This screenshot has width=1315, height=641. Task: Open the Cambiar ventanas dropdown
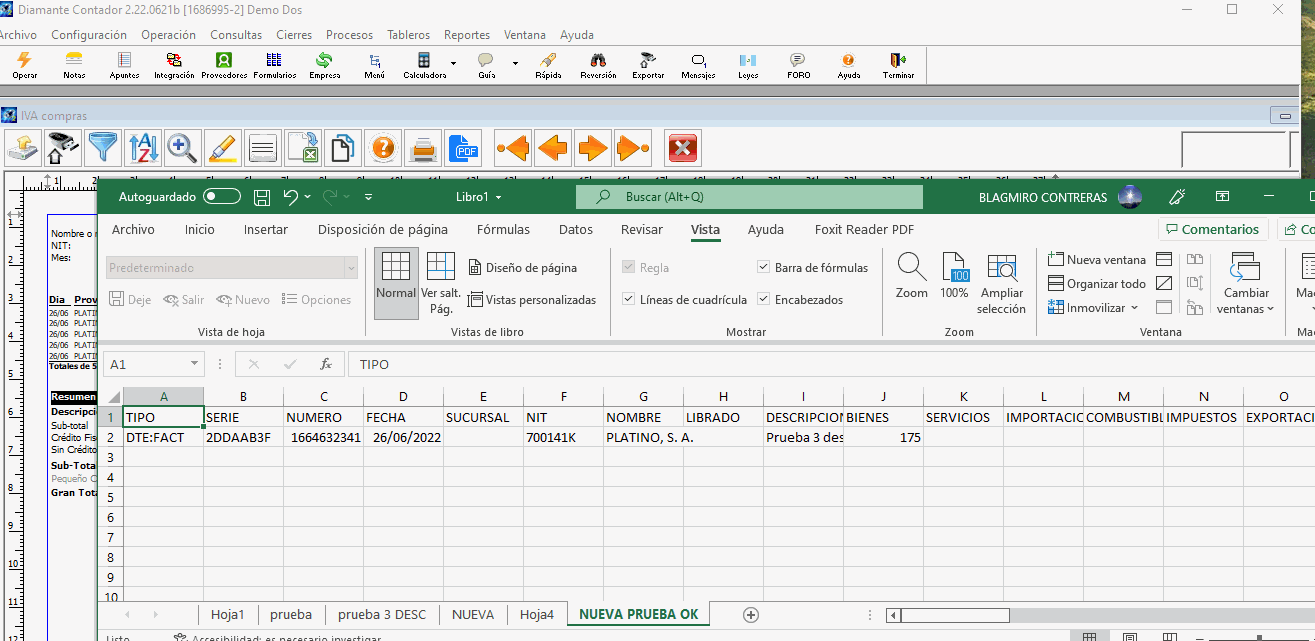[x=1246, y=284]
